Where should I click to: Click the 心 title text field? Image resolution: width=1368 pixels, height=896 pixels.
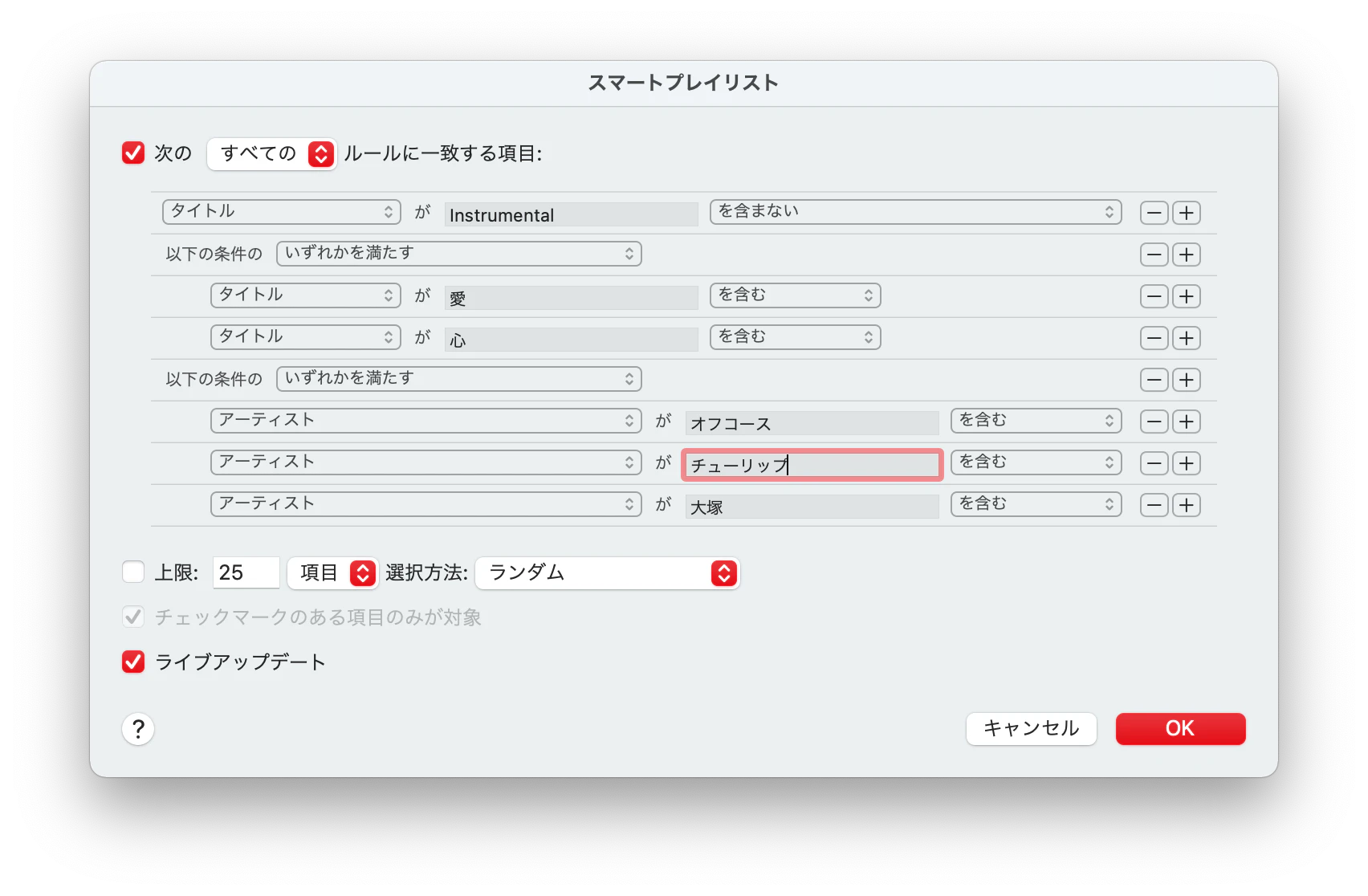coord(572,340)
